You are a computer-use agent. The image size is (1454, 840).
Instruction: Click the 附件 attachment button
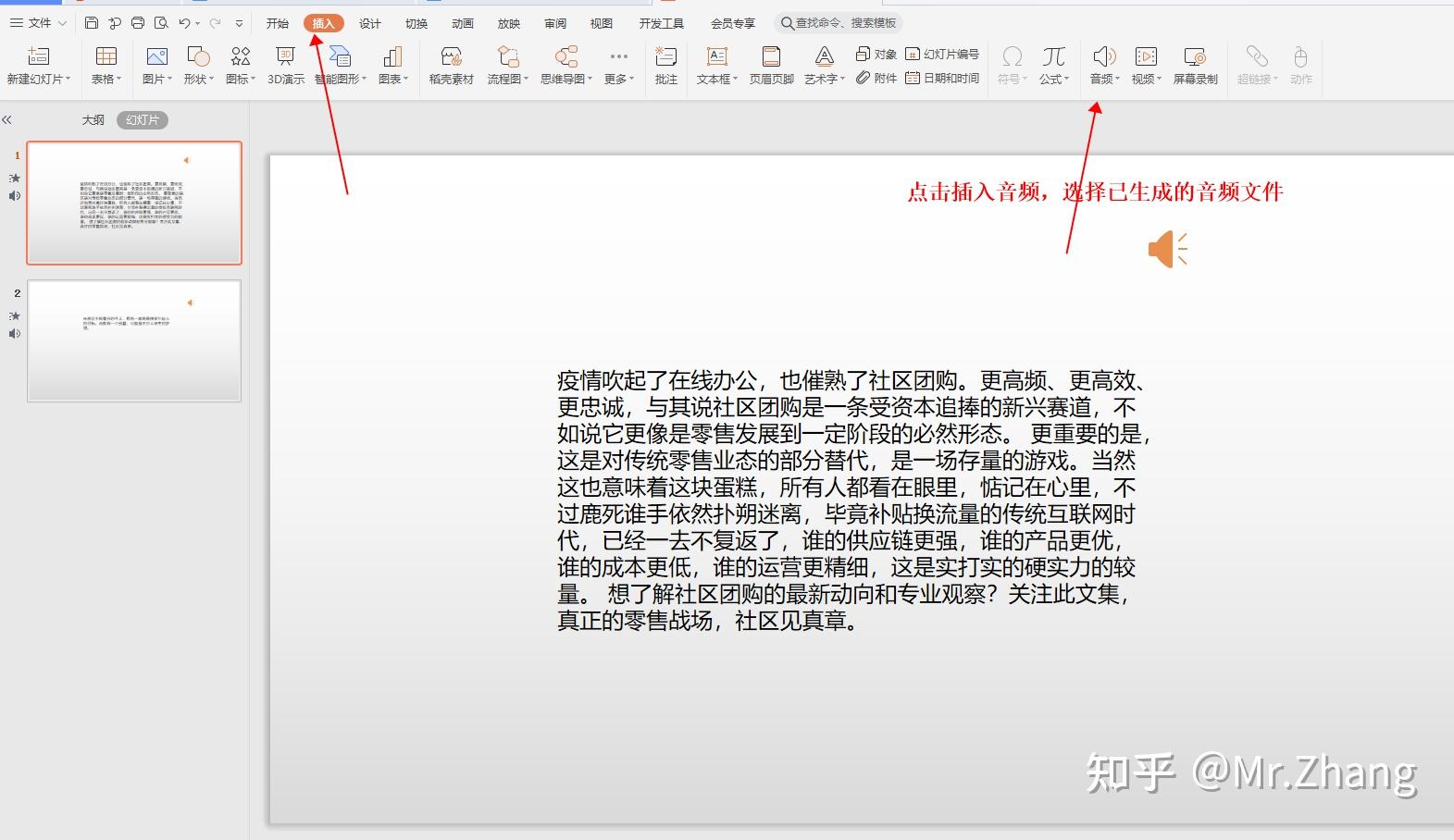point(876,78)
